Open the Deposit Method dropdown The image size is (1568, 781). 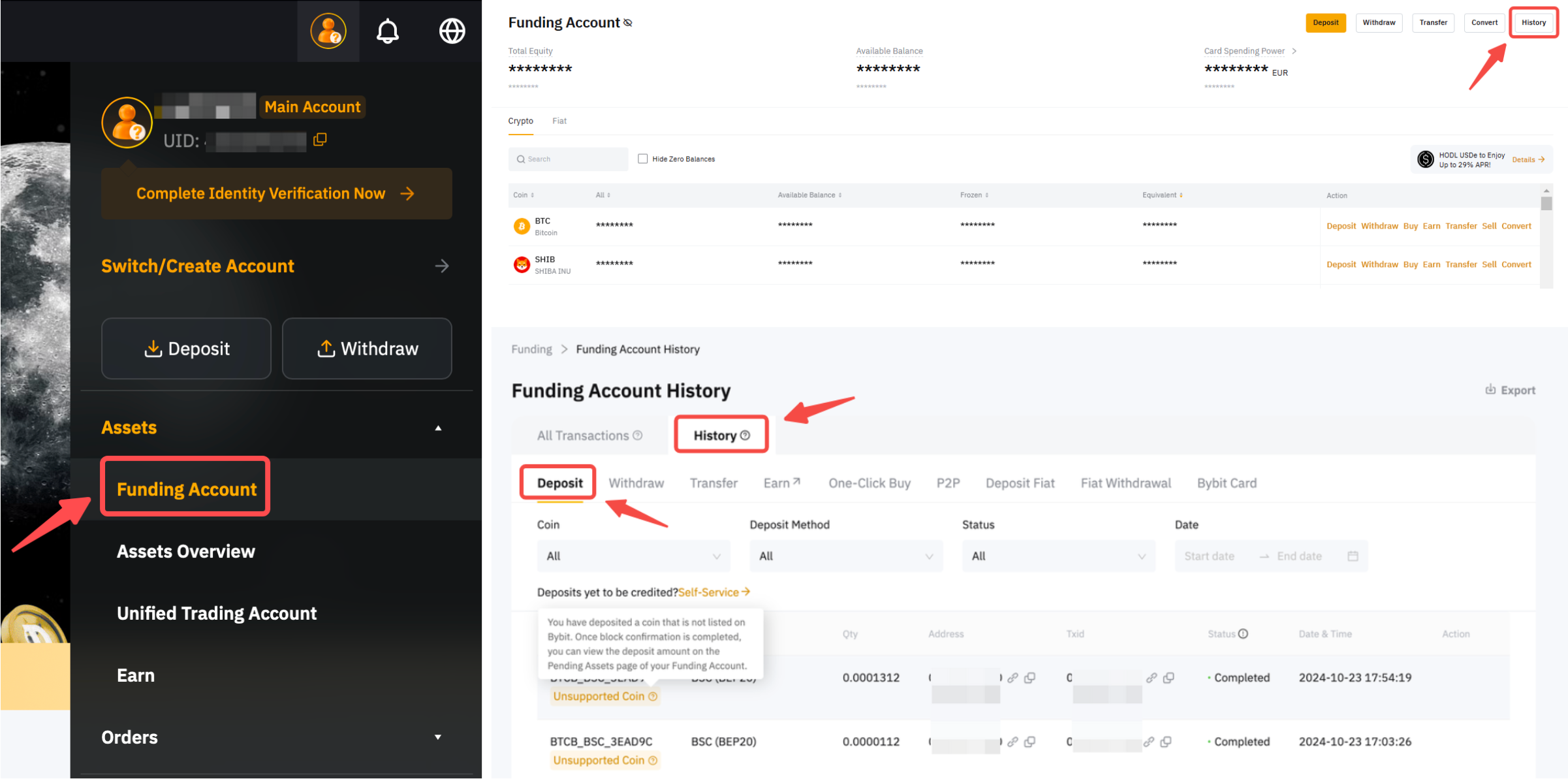point(845,556)
